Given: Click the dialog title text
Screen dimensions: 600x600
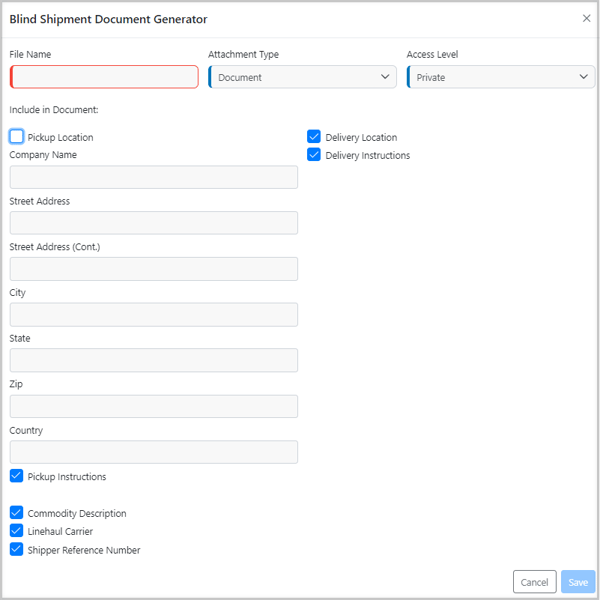Looking at the screenshot, I should (108, 19).
